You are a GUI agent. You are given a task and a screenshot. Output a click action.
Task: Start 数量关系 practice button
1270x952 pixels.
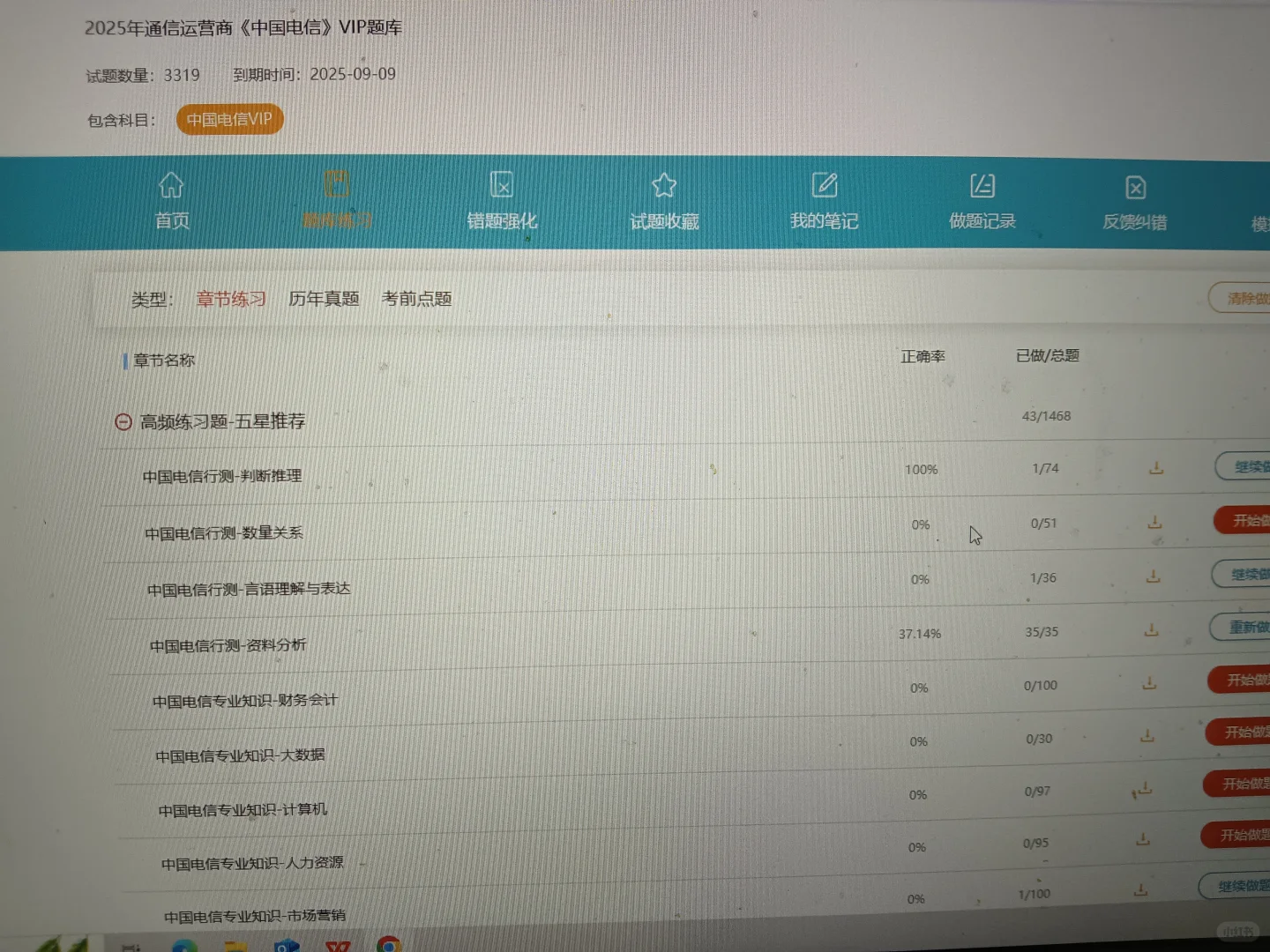tap(1242, 521)
